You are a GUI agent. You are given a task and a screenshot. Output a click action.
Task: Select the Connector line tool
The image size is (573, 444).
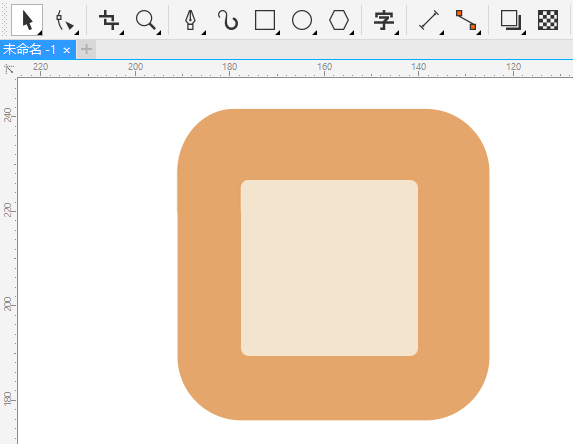tap(466, 20)
